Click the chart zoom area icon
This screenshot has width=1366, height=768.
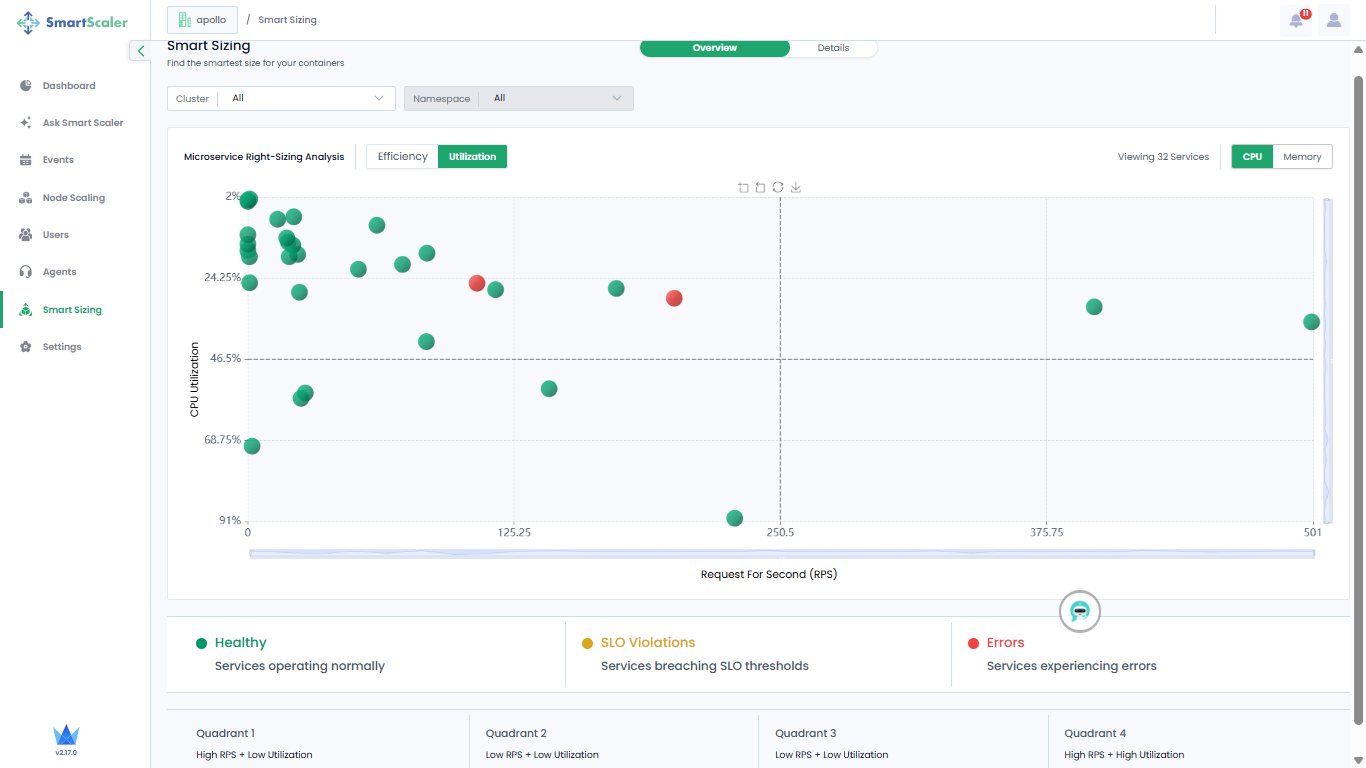[743, 187]
